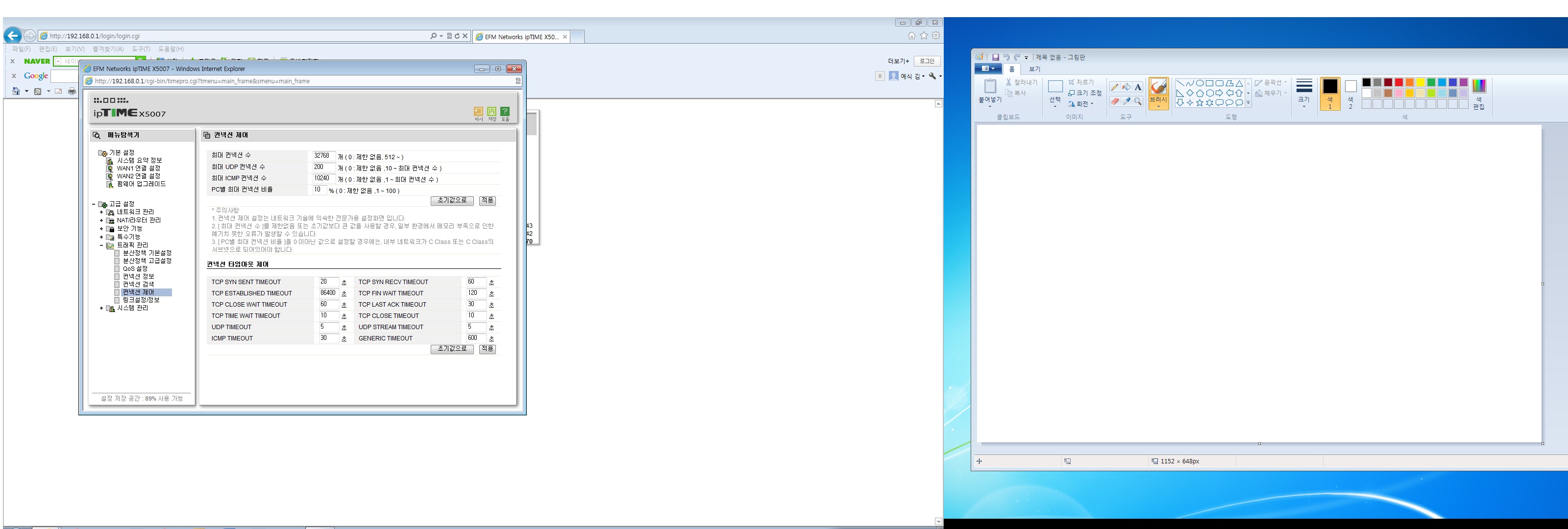
Task: Collapse the 트래픽 관리 tree node
Action: click(x=101, y=245)
